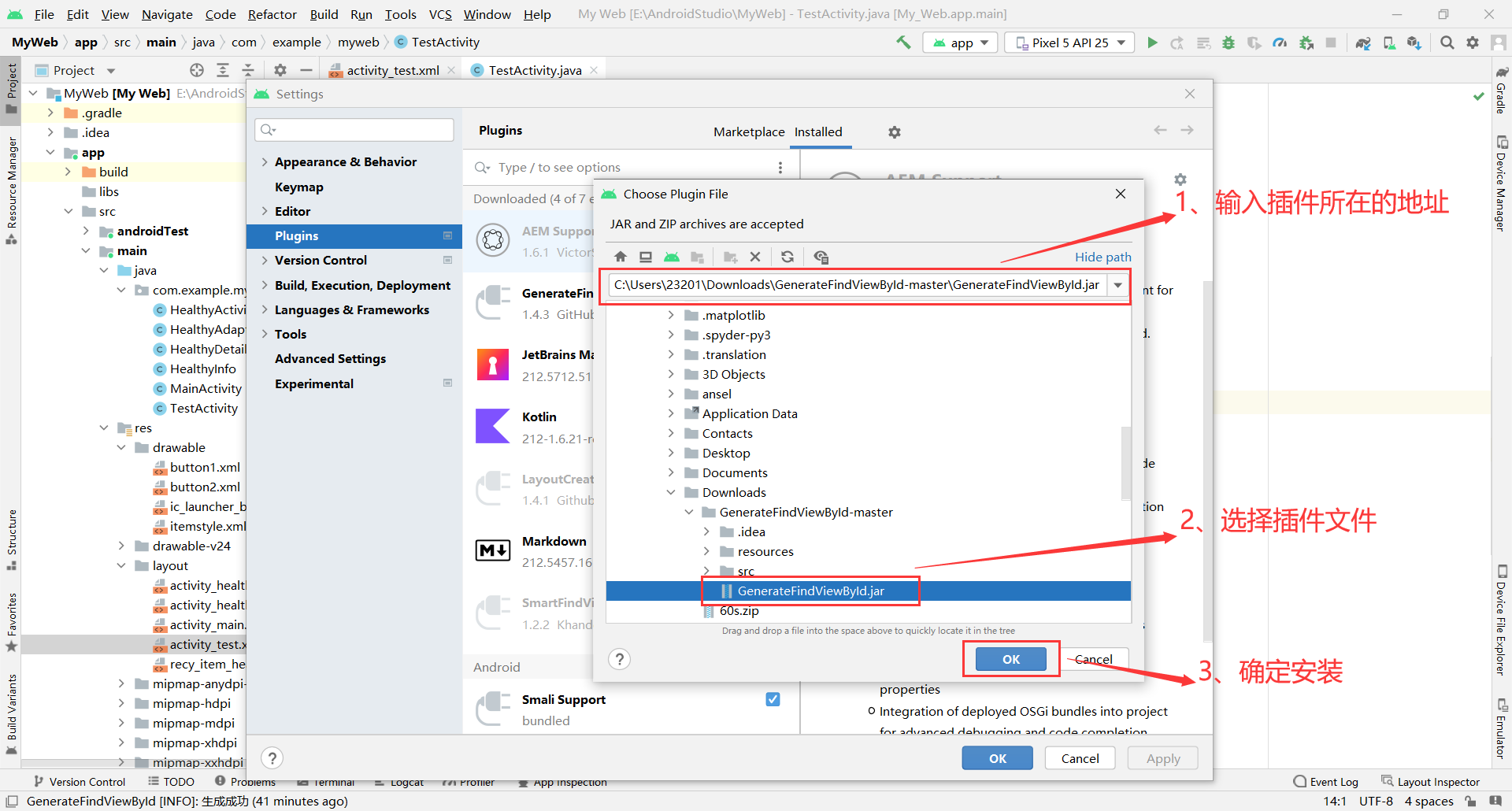Open the activity_test.xml editor tab

pos(393,70)
